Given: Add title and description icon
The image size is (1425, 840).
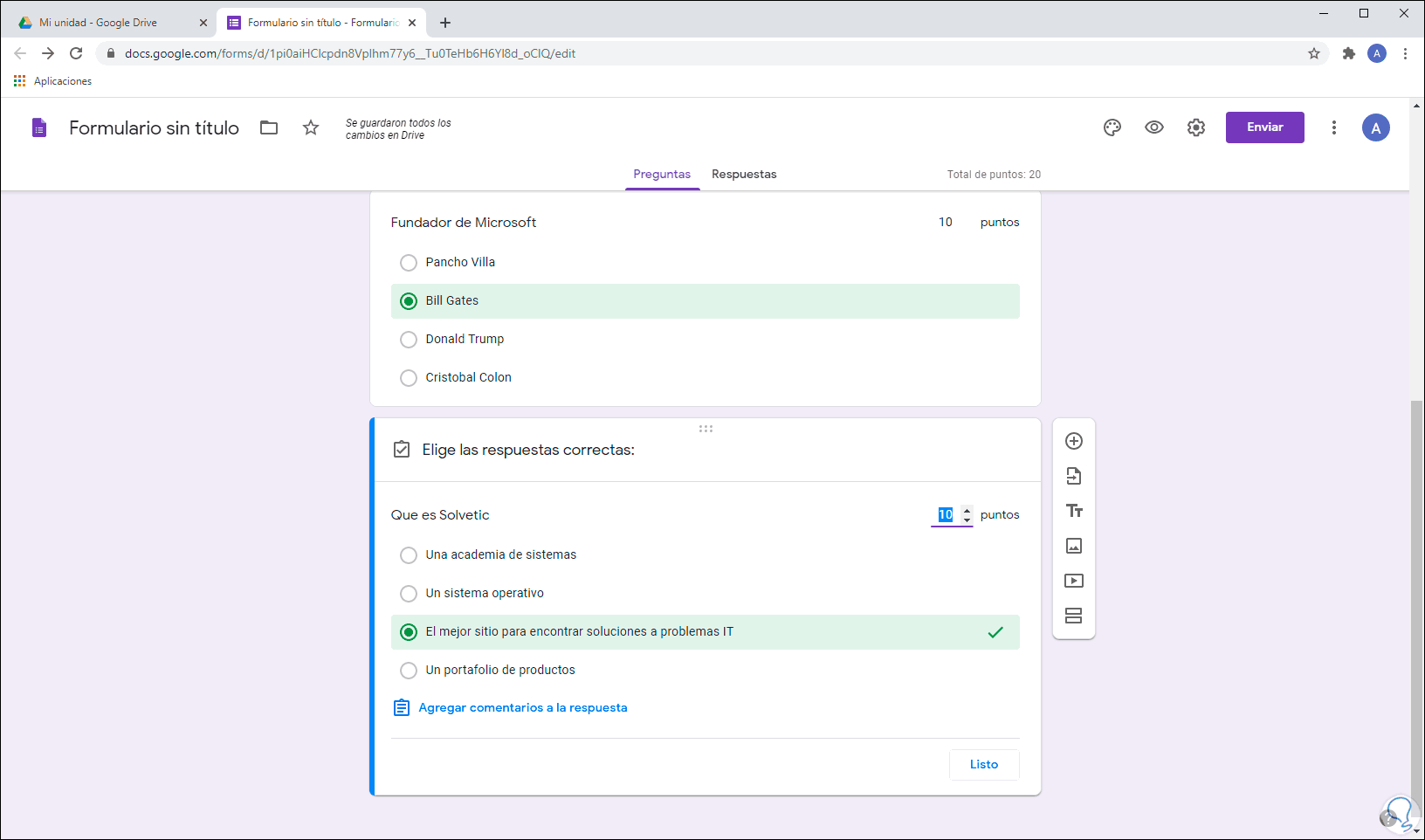Looking at the screenshot, I should tap(1074, 511).
